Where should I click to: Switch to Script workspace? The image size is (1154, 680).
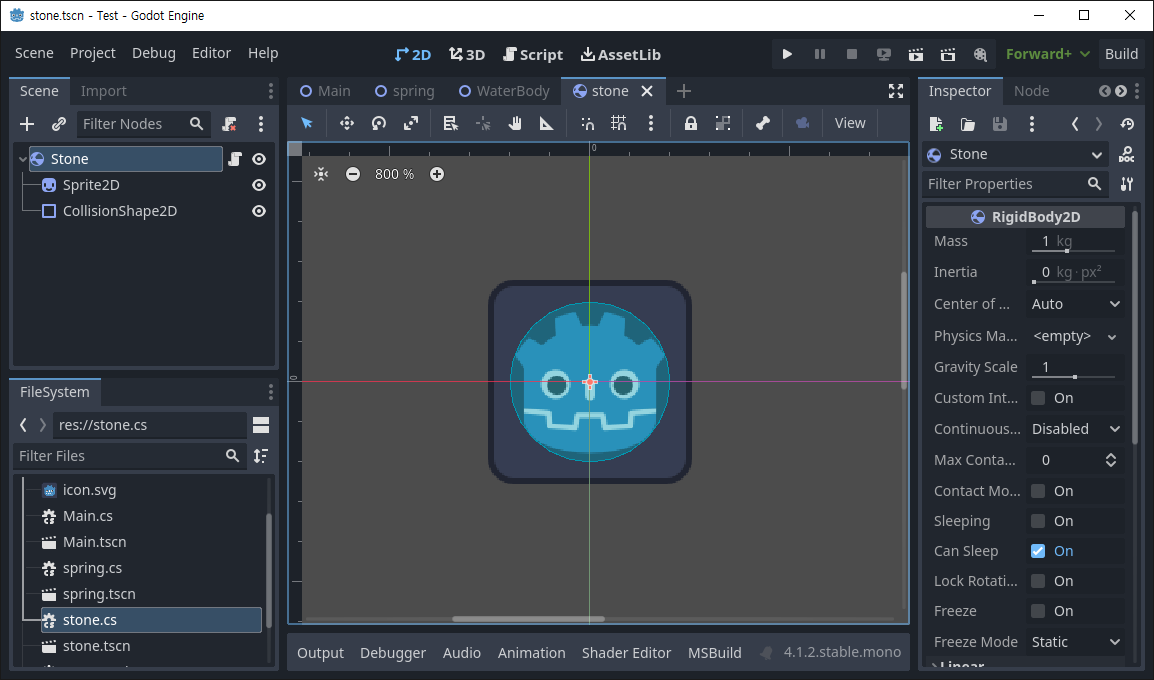click(533, 54)
